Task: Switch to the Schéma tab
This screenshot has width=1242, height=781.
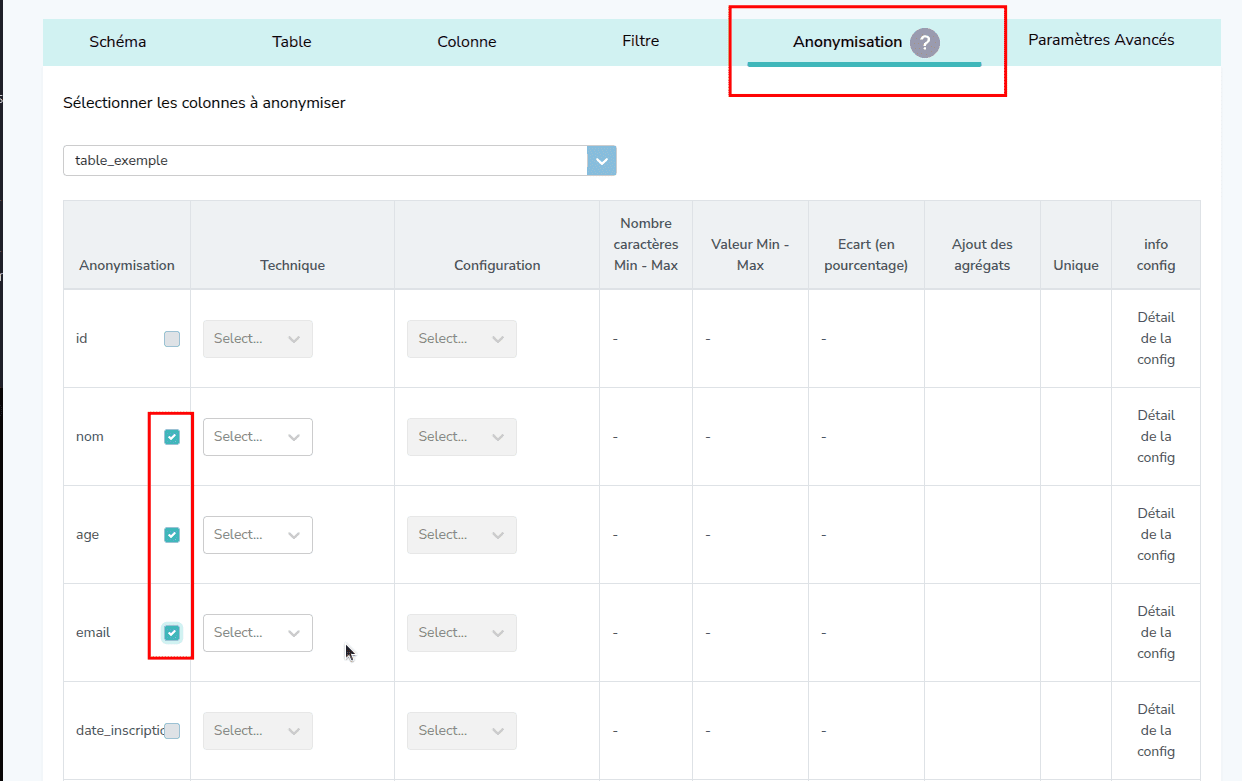Action: [117, 42]
